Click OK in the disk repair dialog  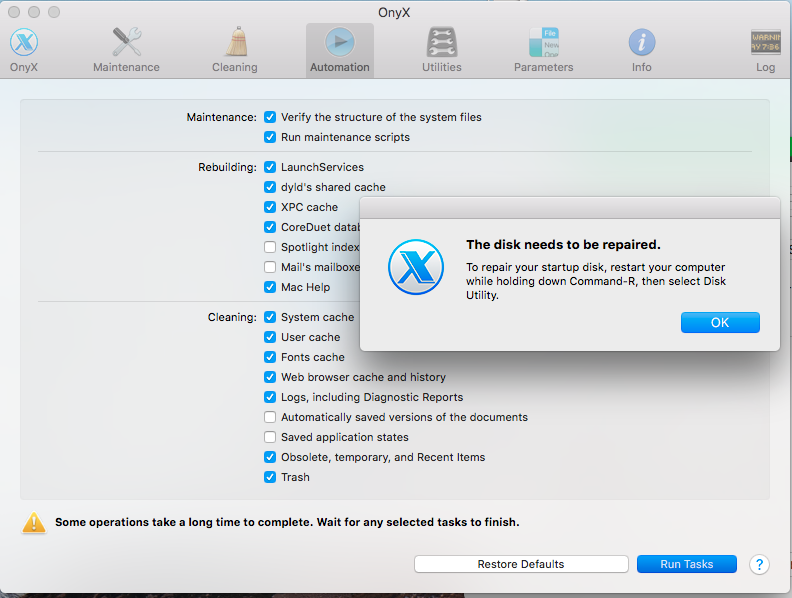[x=720, y=323]
